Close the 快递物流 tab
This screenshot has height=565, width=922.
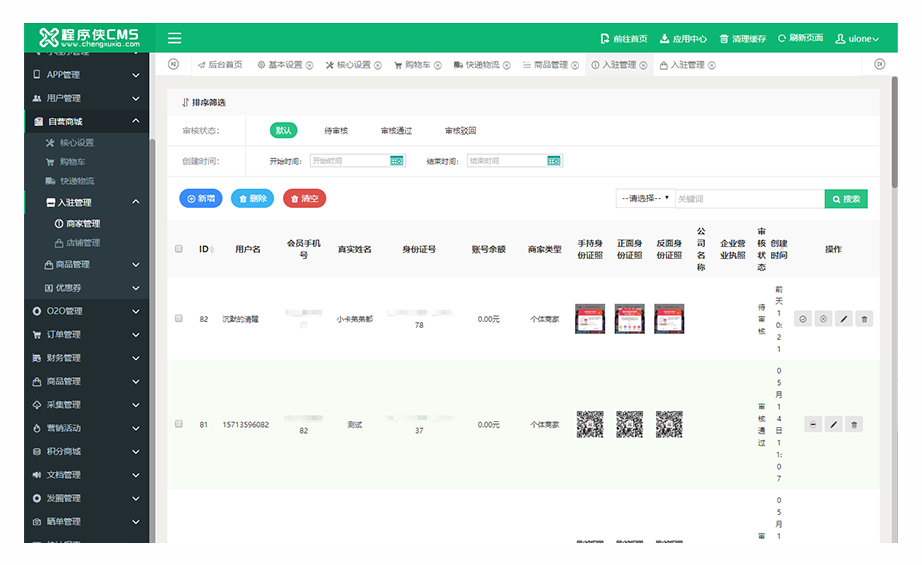506,65
